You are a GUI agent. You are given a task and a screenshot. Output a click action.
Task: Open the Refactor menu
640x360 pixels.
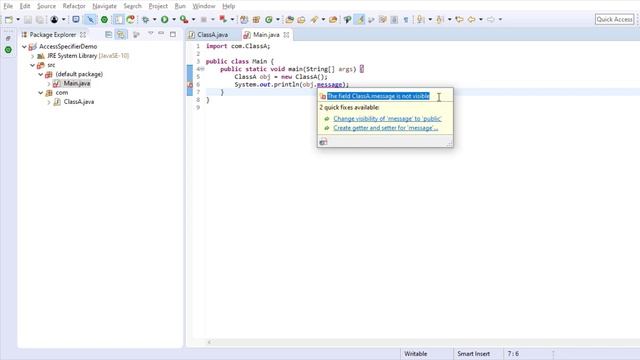click(74, 6)
